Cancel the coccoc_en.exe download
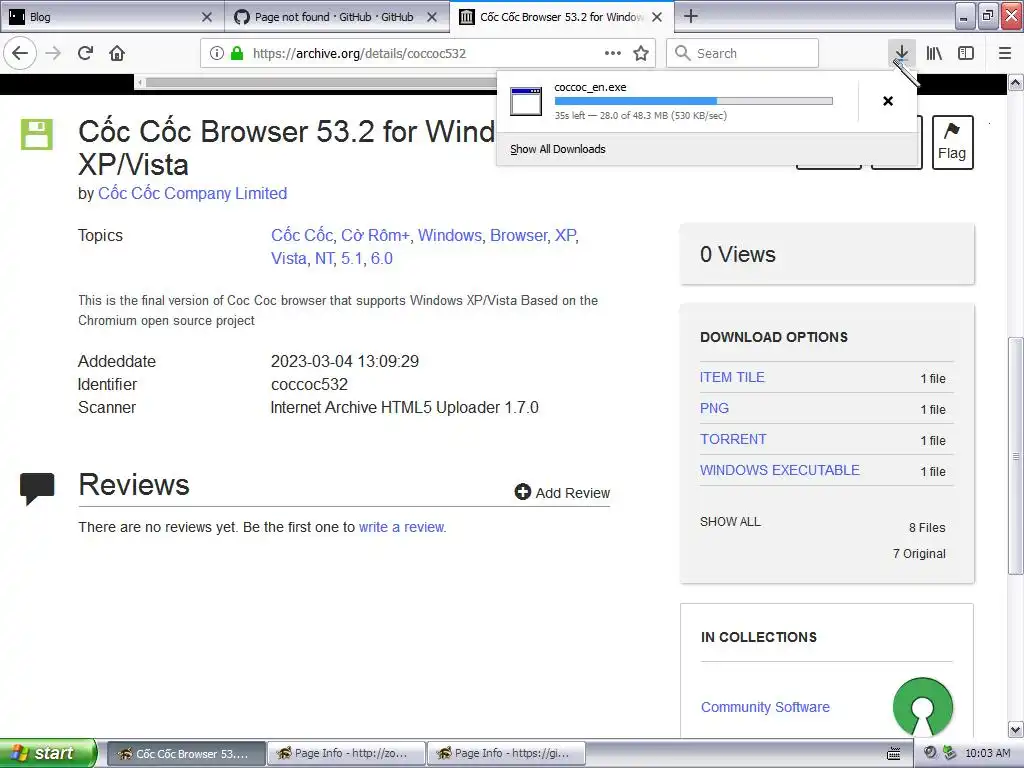Screen dimensions: 1024x768 coord(888,101)
